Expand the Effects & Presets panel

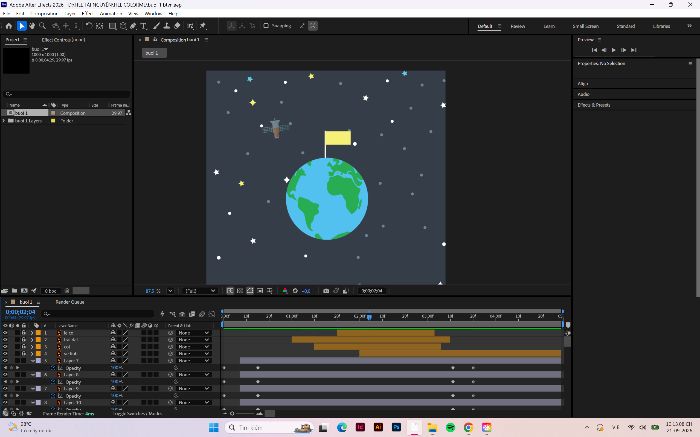(594, 105)
